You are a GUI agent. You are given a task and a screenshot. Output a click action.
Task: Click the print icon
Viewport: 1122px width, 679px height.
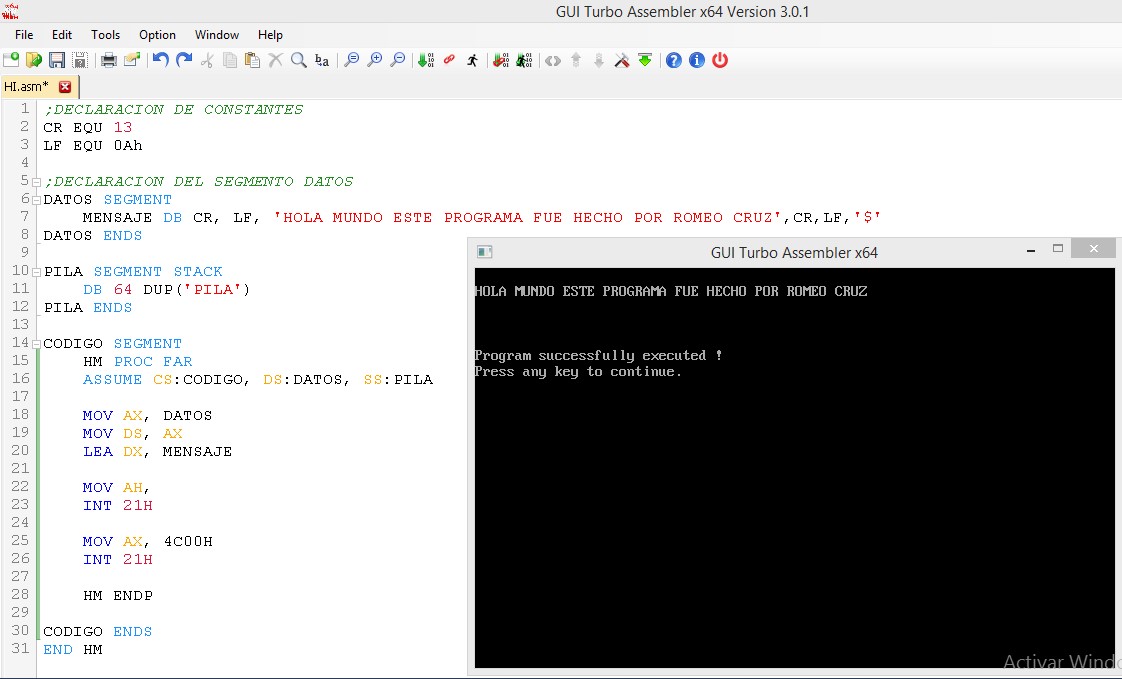point(108,60)
